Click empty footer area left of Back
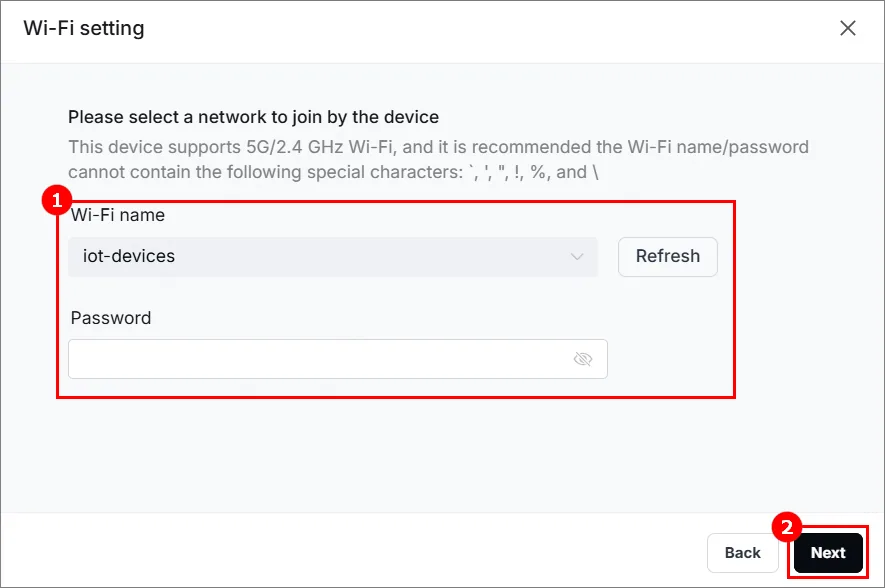Image resolution: width=885 pixels, height=588 pixels. pyautogui.click(x=350, y=552)
